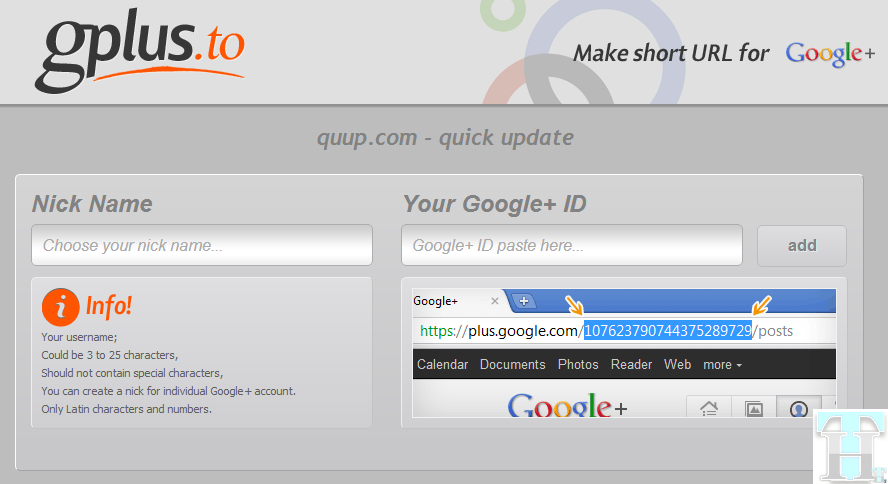Open Calendar in the black bar
This screenshot has height=484, width=888.
[441, 365]
